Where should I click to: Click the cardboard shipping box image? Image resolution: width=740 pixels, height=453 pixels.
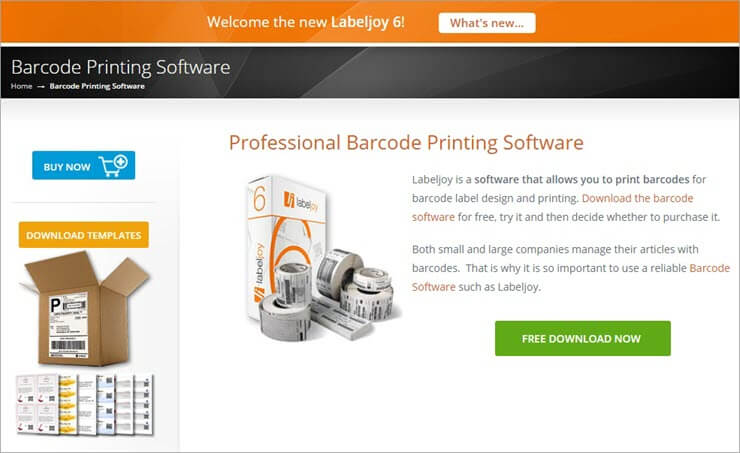pos(85,309)
